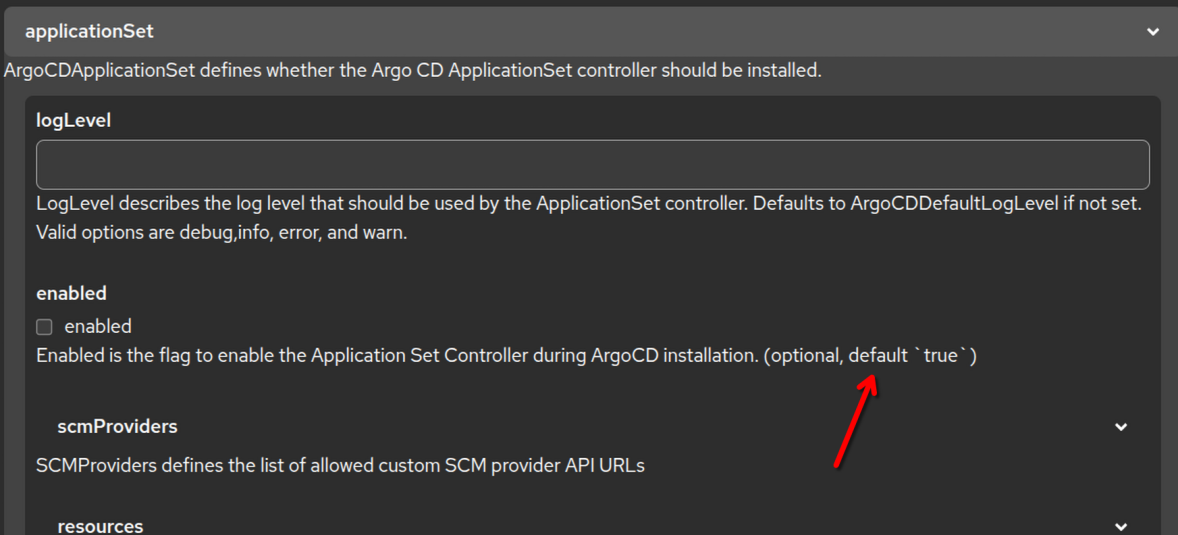Screen dimensions: 1178x535
Task: Click the ArgoCDApplicationSet description line
Action: click(412, 71)
